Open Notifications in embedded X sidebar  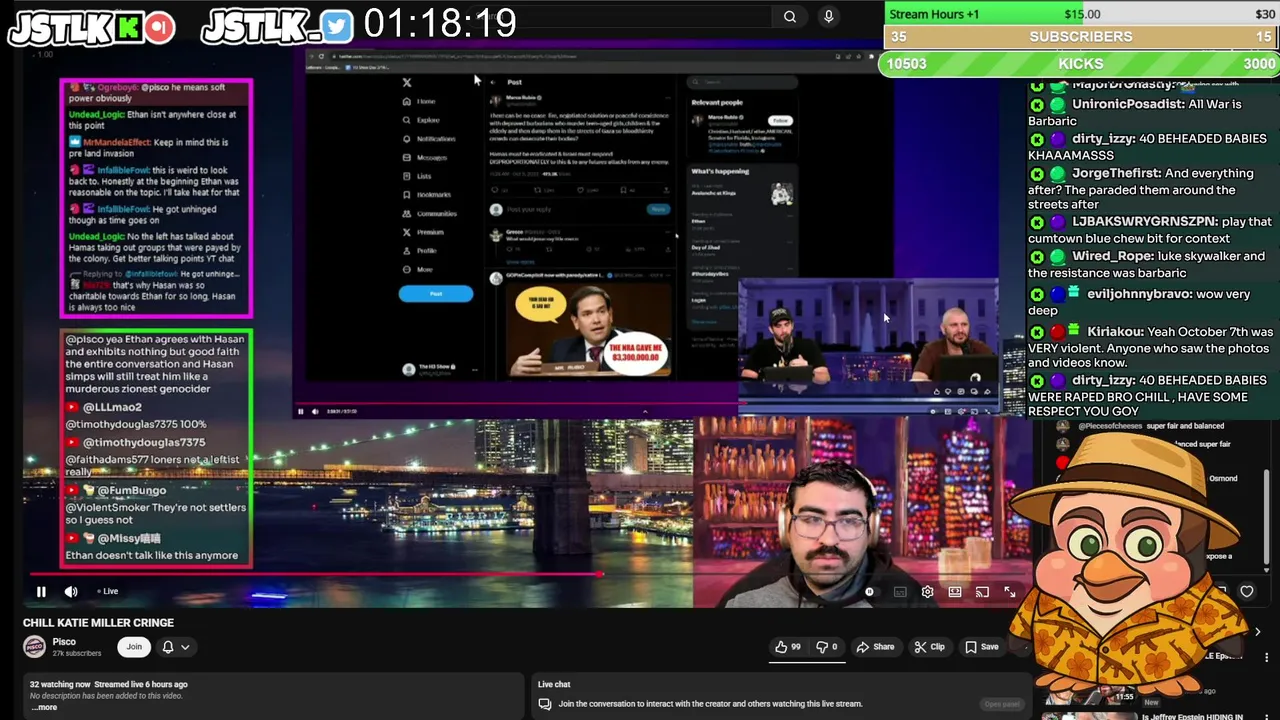coord(429,139)
